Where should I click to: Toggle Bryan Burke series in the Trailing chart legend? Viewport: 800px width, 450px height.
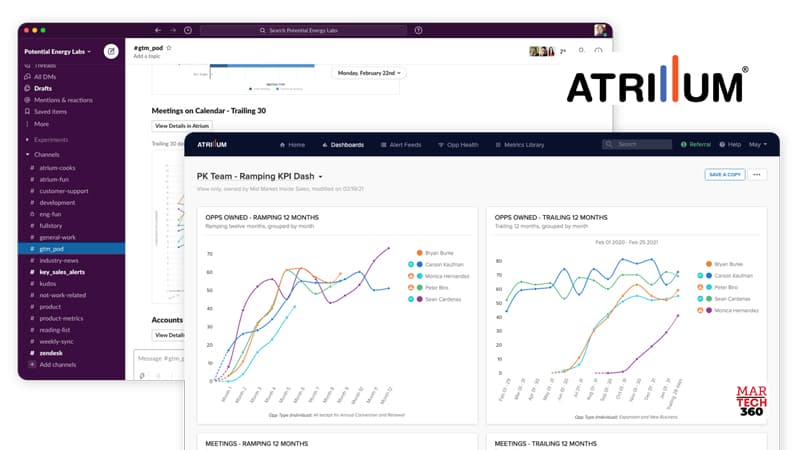tap(724, 264)
